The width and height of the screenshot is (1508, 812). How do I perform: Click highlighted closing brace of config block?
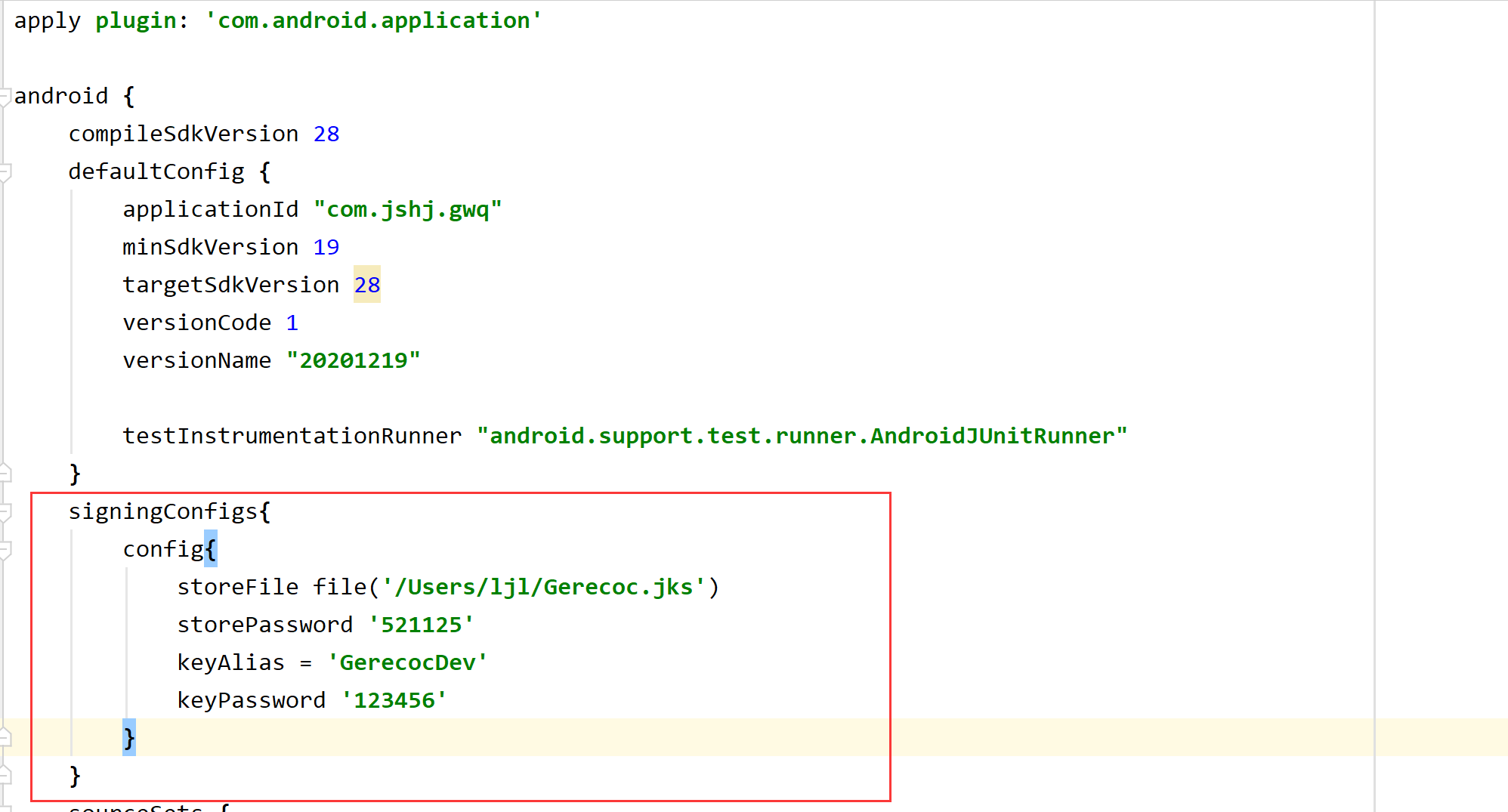click(x=129, y=738)
